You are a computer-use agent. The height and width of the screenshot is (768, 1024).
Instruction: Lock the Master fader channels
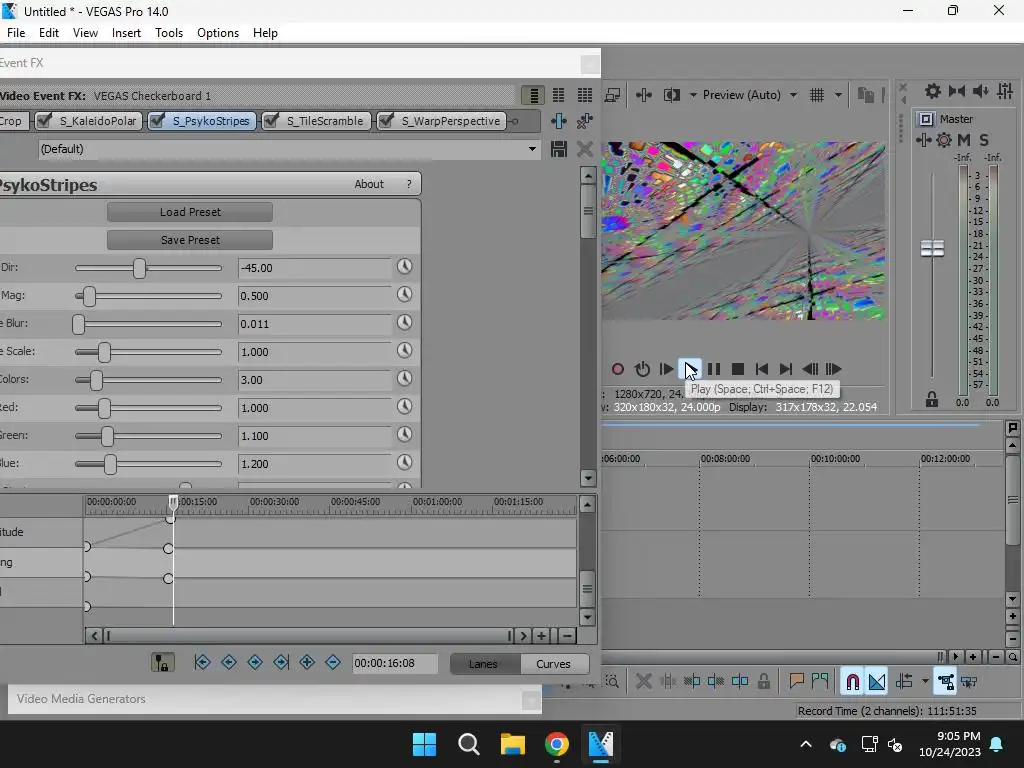(932, 399)
